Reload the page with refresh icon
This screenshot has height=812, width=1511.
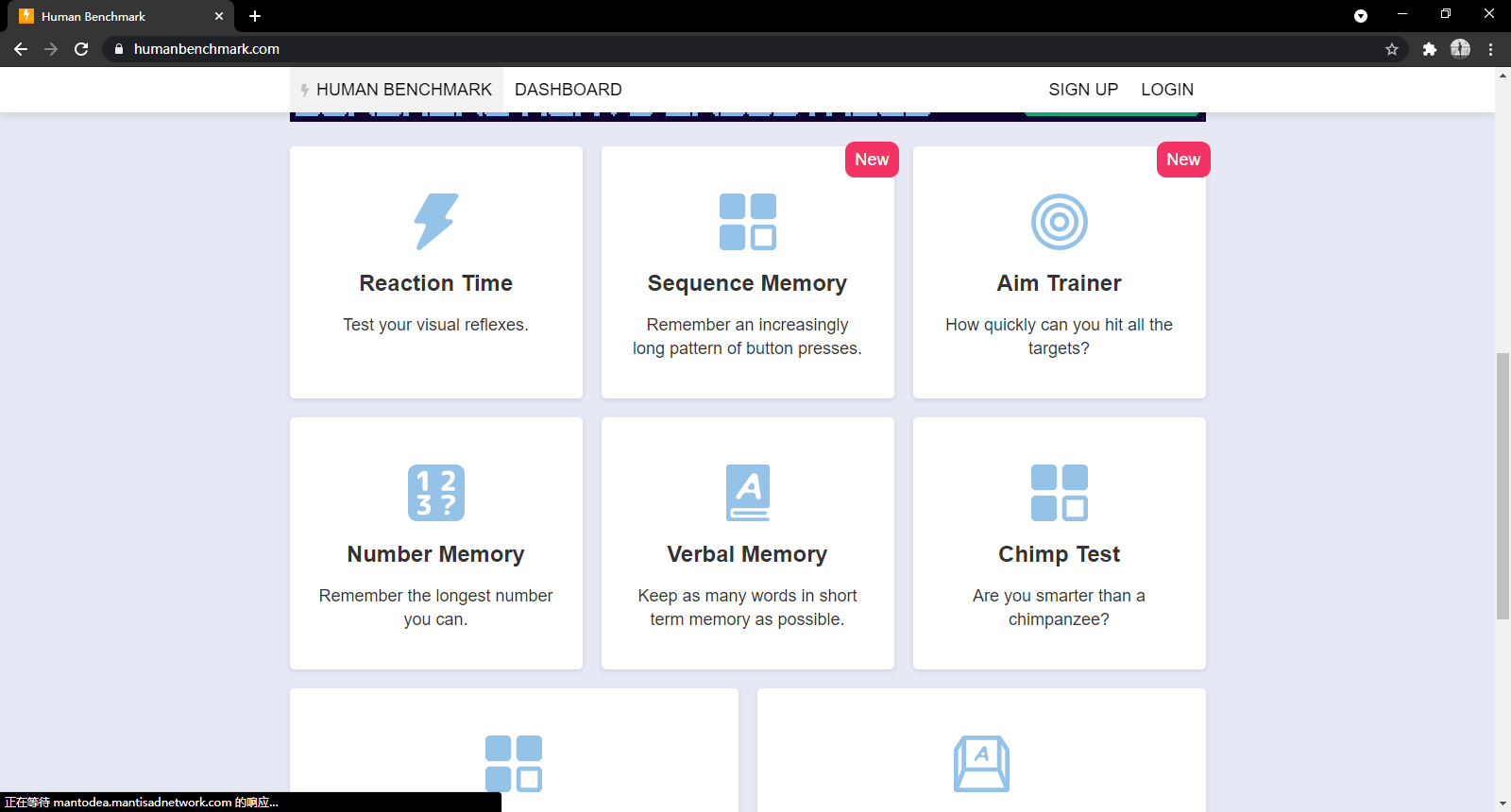(x=81, y=49)
